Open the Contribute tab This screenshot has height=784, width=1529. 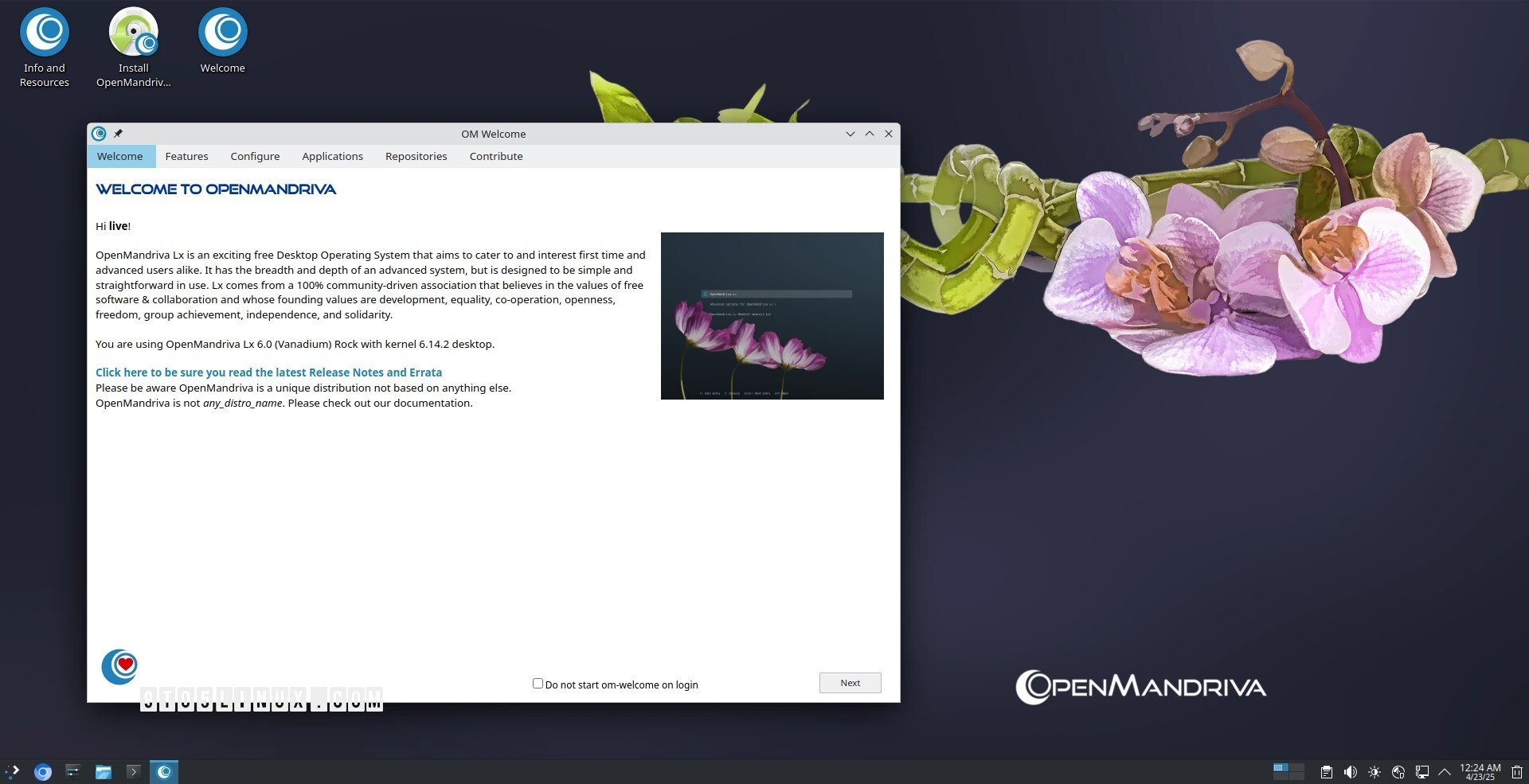(x=496, y=157)
